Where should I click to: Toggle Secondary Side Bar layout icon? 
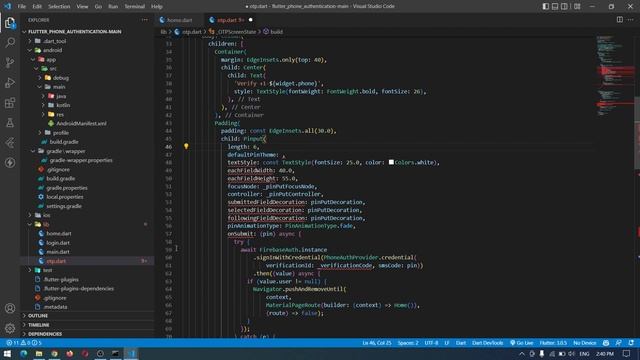564,6
